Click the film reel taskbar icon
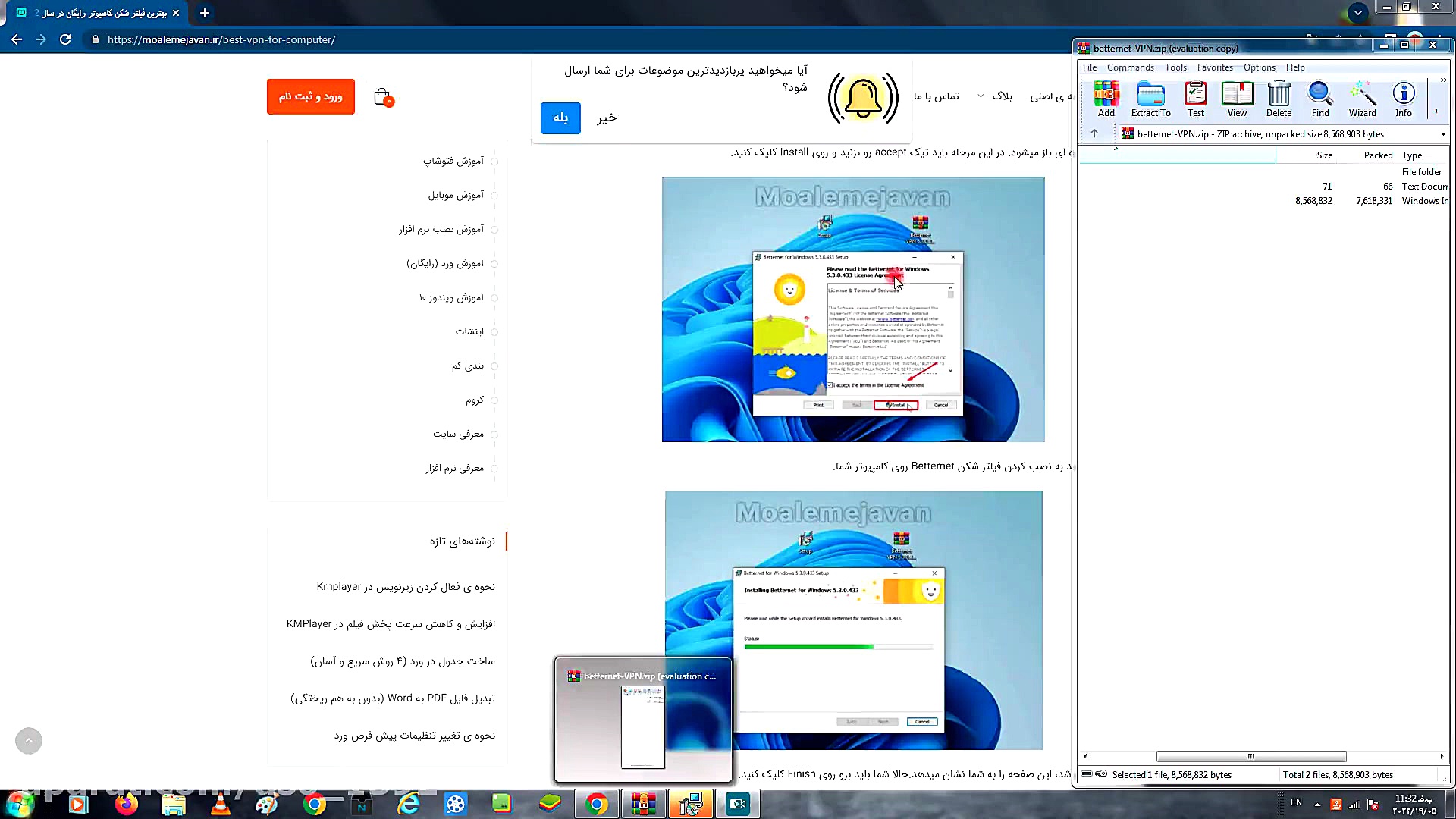 (x=456, y=805)
